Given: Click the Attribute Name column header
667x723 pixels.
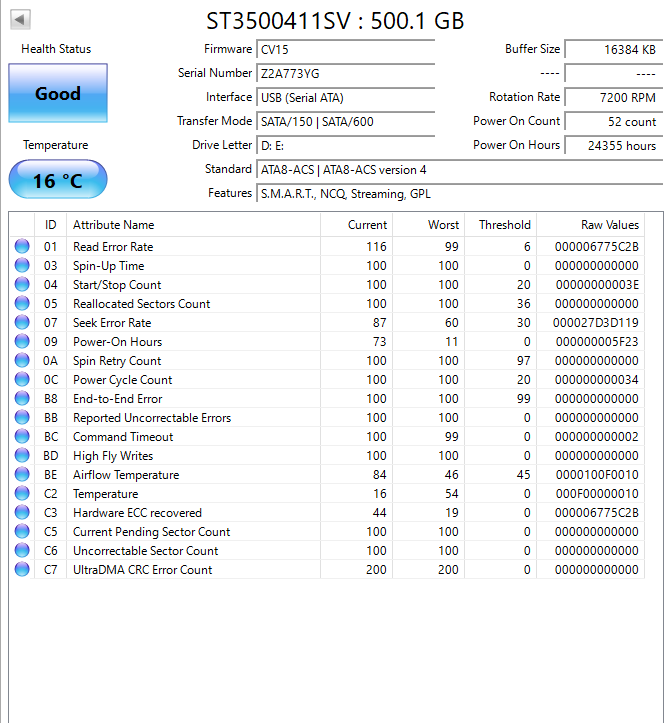Looking at the screenshot, I should coord(193,225).
